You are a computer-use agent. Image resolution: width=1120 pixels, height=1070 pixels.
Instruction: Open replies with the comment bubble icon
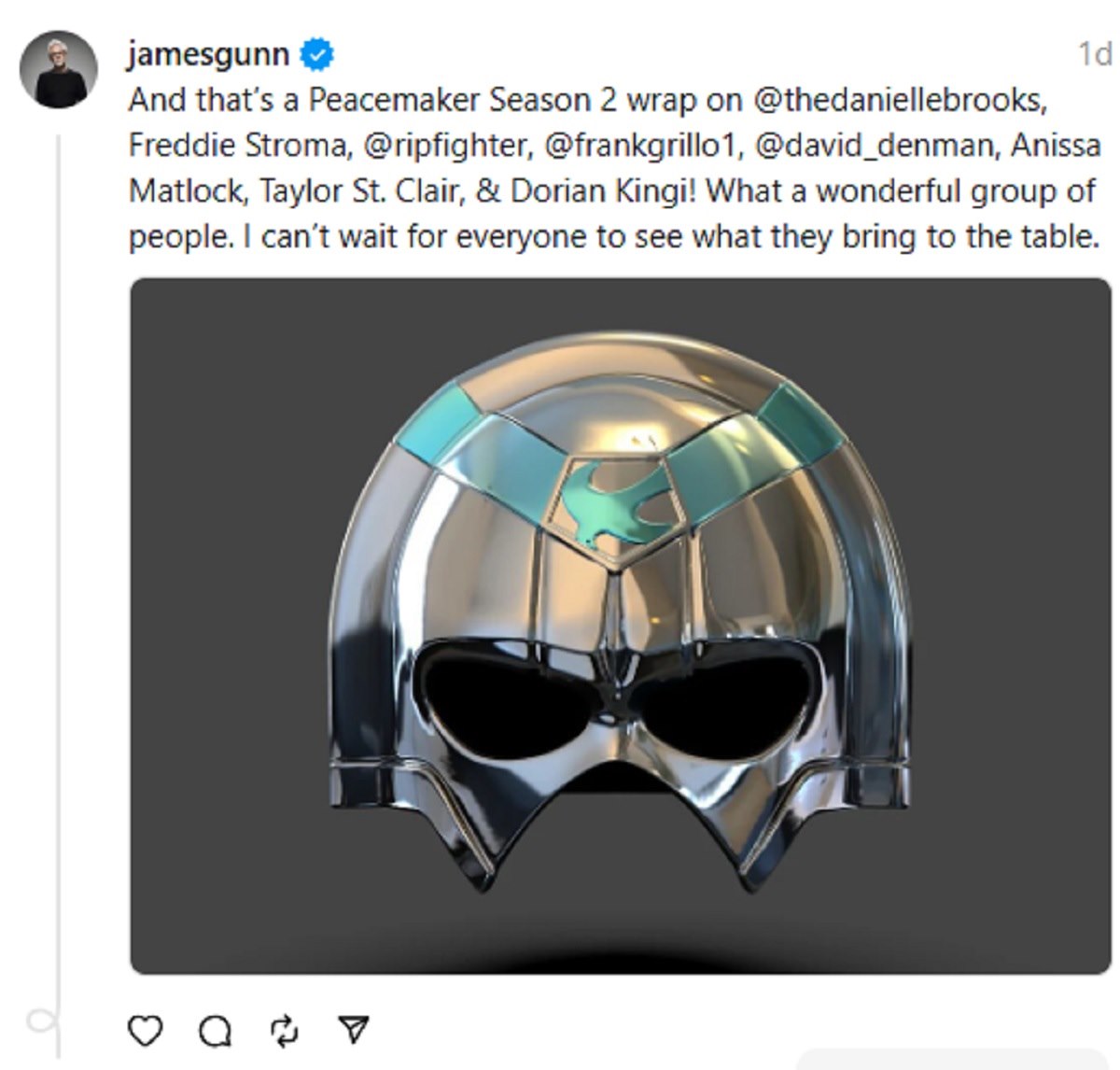point(216,1030)
